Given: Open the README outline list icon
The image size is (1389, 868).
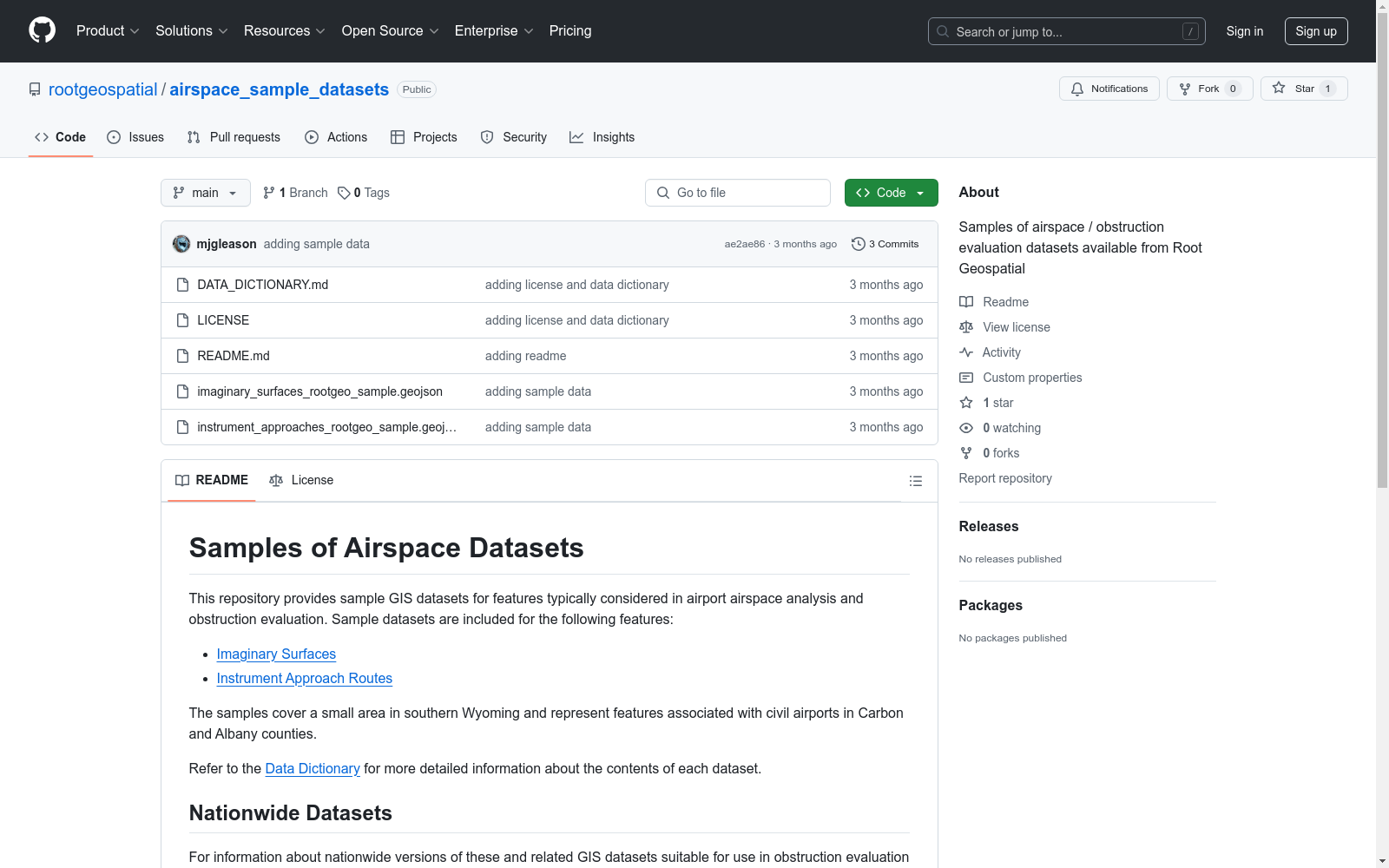Looking at the screenshot, I should tap(915, 481).
